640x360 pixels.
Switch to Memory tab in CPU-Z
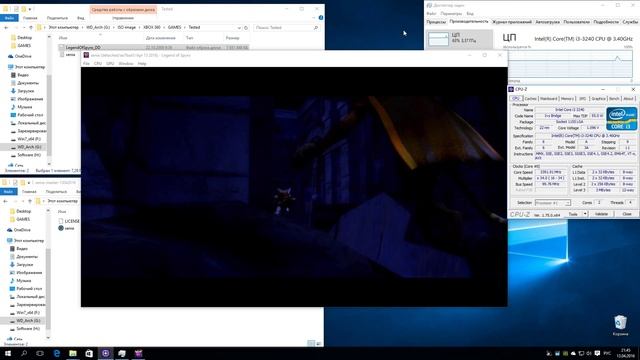pyautogui.click(x=567, y=99)
